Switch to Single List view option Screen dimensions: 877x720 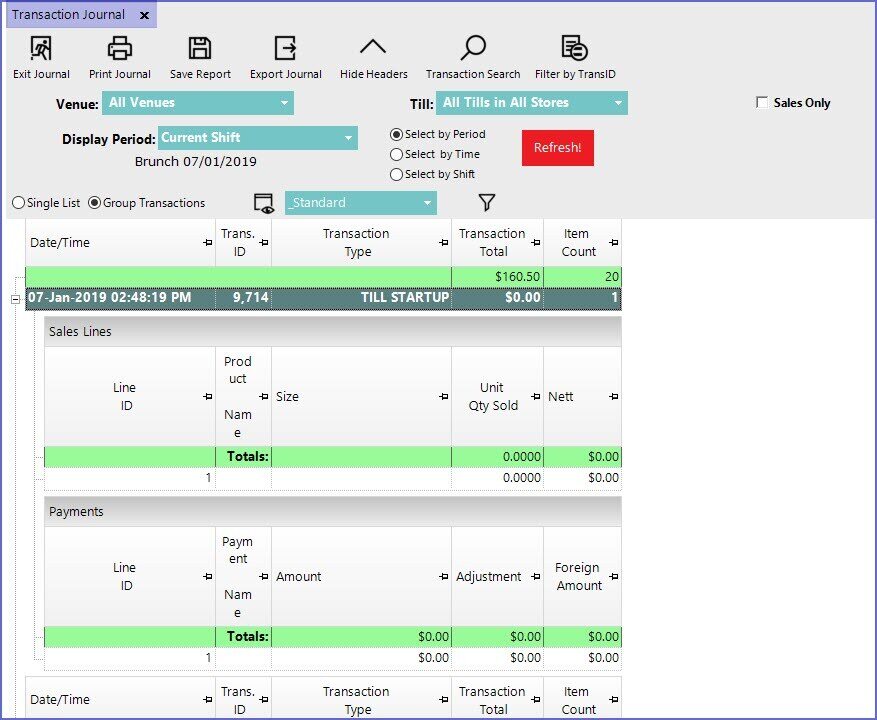(19, 203)
